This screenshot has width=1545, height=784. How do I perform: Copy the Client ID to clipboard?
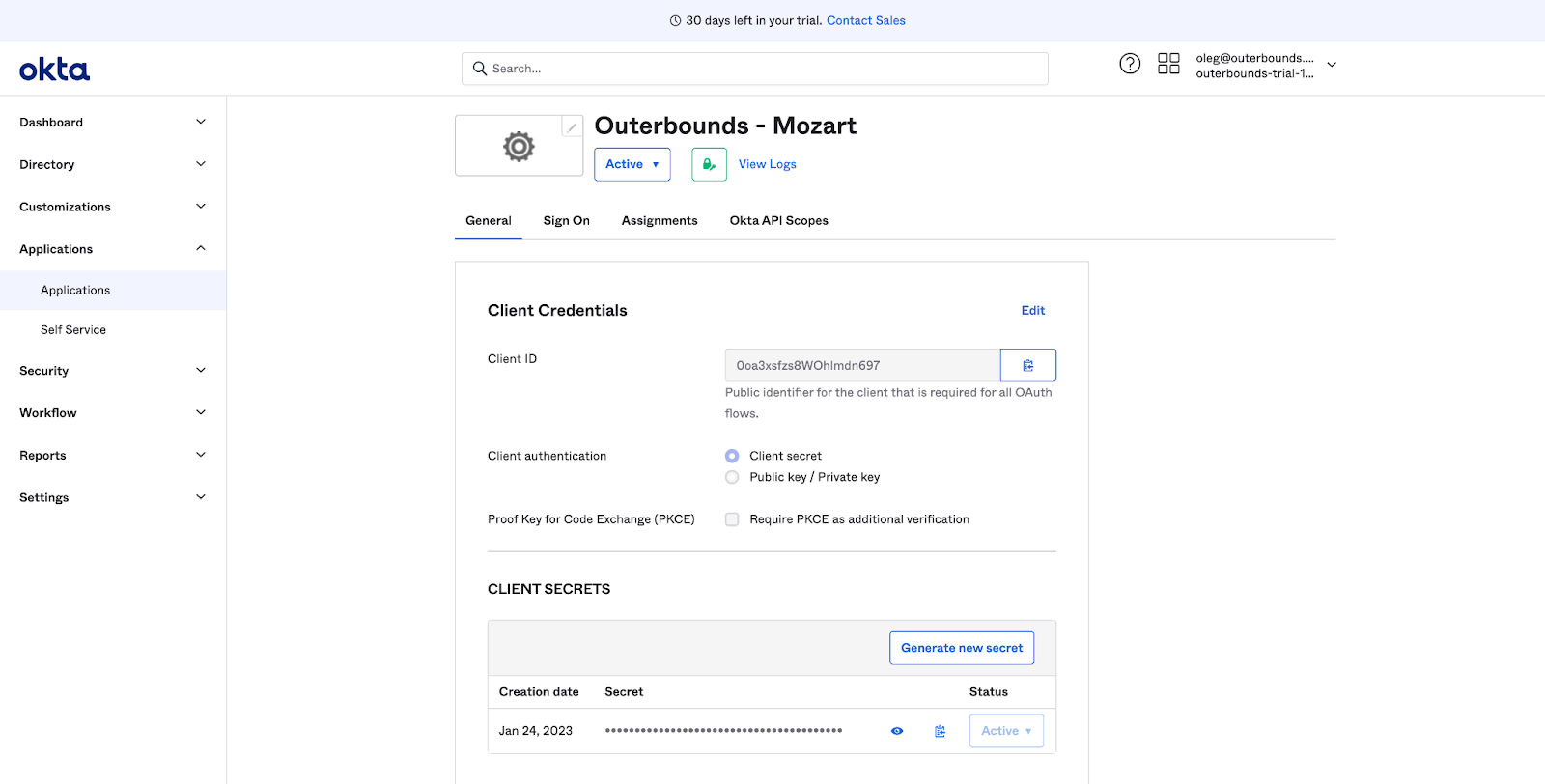point(1028,365)
